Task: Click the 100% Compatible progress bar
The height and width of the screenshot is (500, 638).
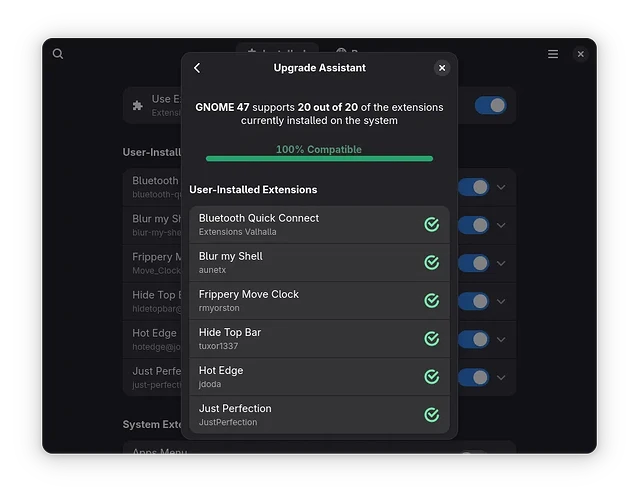Action: click(x=319, y=159)
